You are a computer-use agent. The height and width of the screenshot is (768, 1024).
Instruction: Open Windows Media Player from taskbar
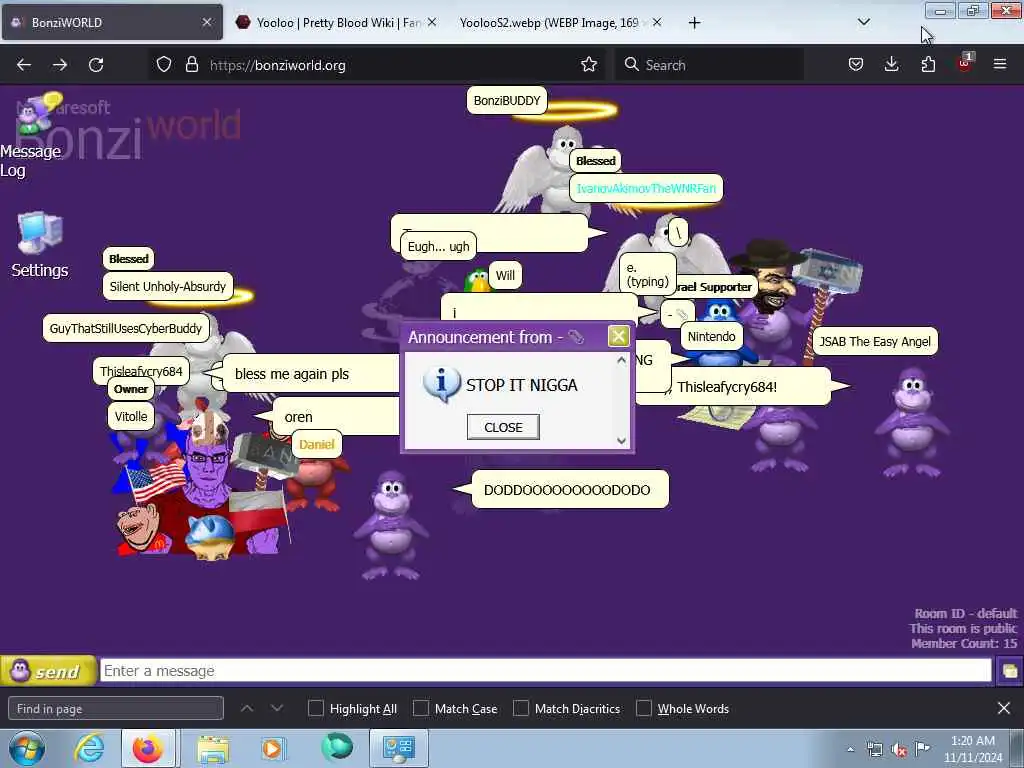273,748
